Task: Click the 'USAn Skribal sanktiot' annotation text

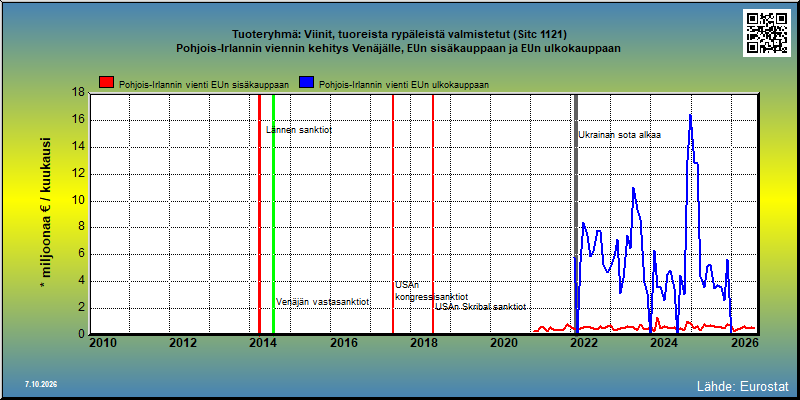Action: (x=480, y=307)
